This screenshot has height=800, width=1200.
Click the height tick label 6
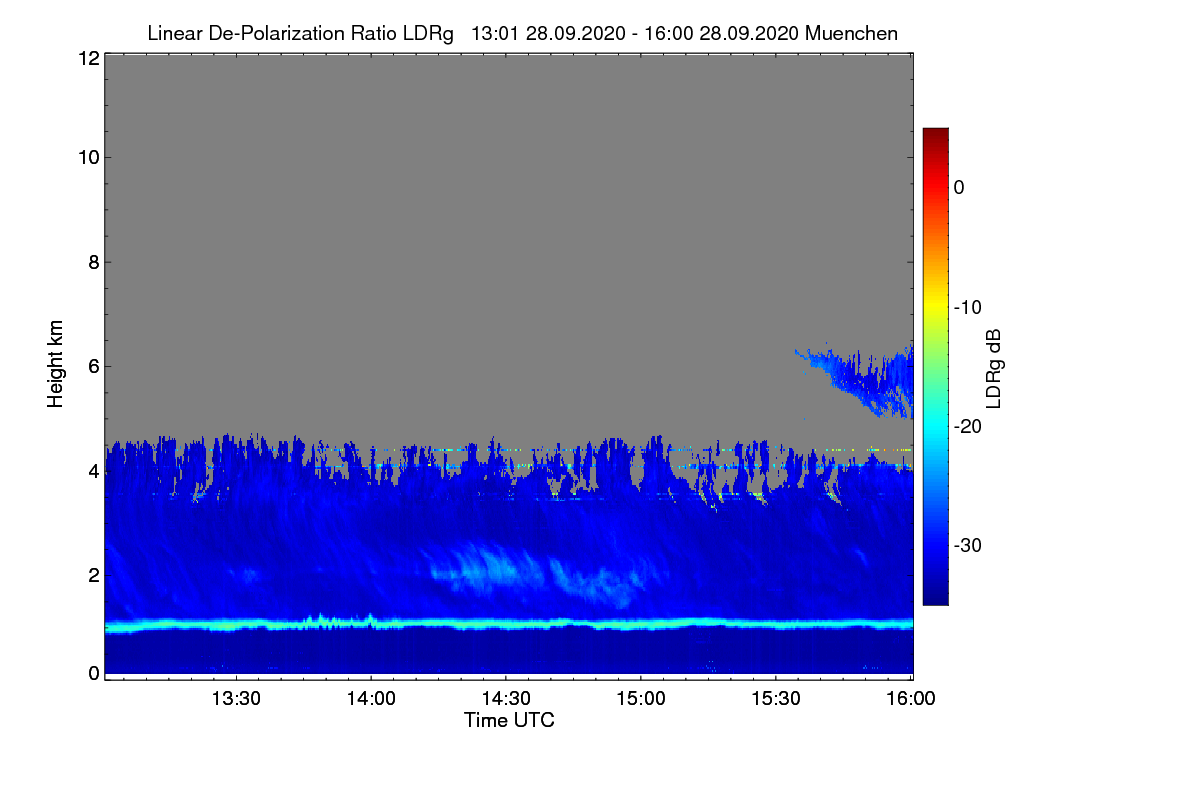(x=92, y=366)
